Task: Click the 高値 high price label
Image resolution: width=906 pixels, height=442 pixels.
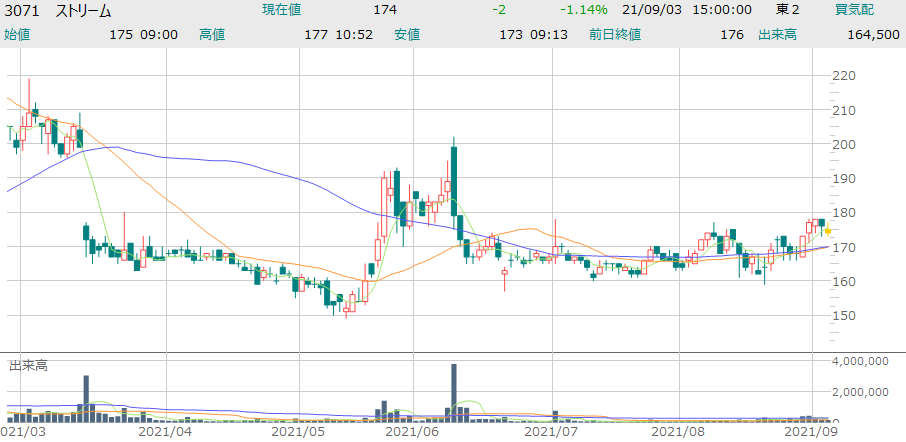Action: (212, 34)
